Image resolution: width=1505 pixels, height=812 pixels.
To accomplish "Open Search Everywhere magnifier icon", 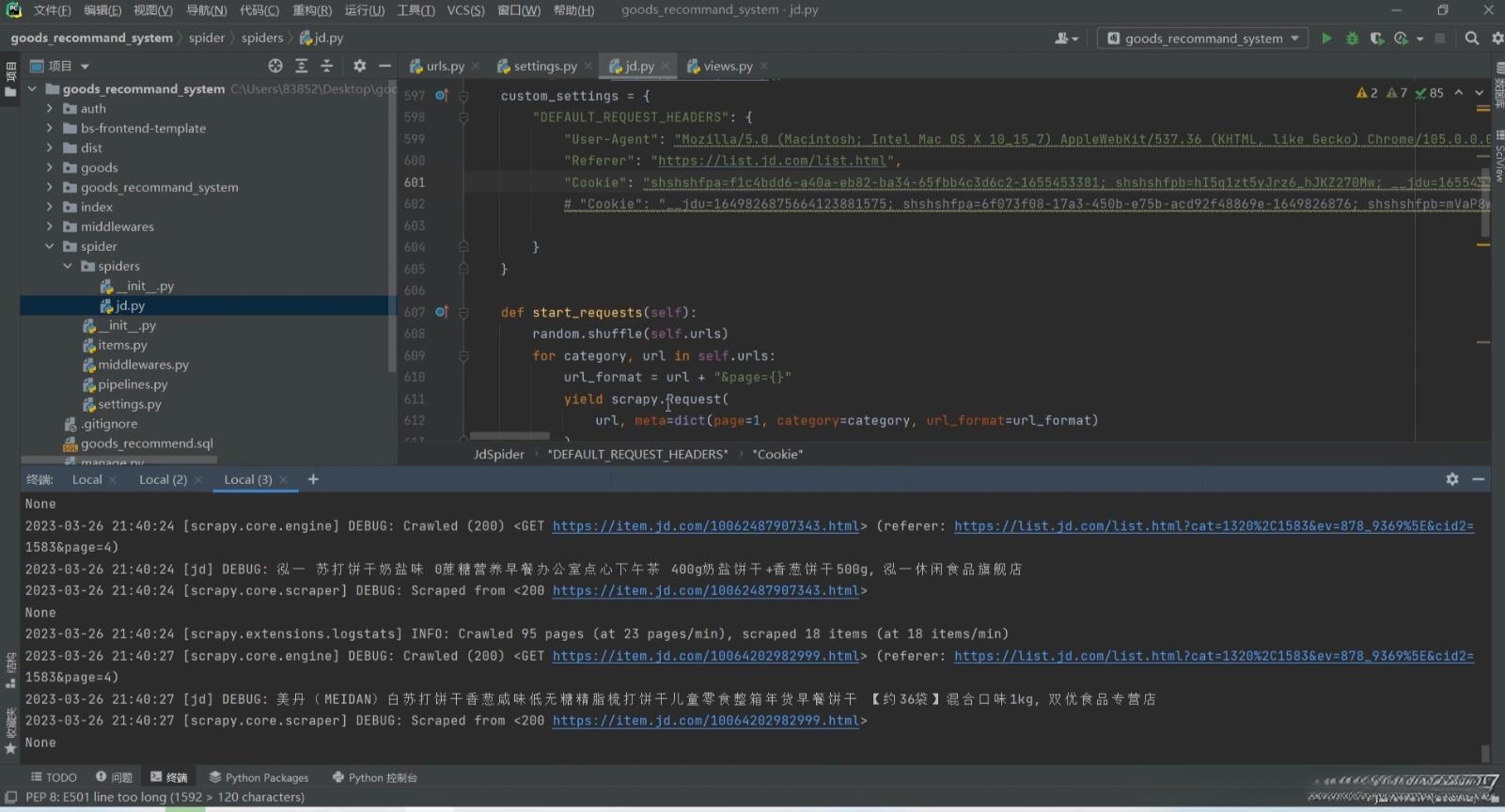I will coord(1472,39).
